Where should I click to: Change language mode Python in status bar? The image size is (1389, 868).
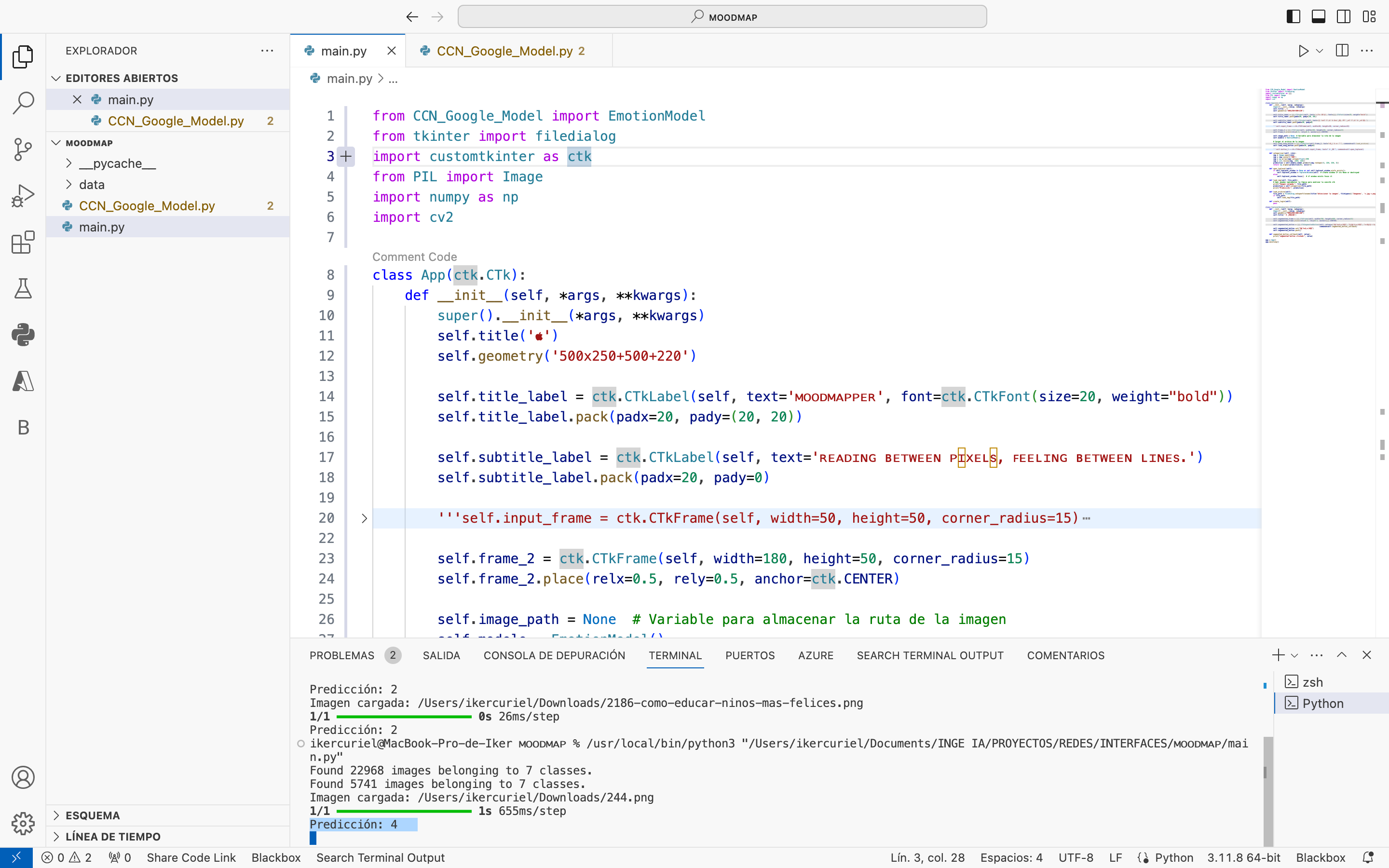click(1174, 858)
